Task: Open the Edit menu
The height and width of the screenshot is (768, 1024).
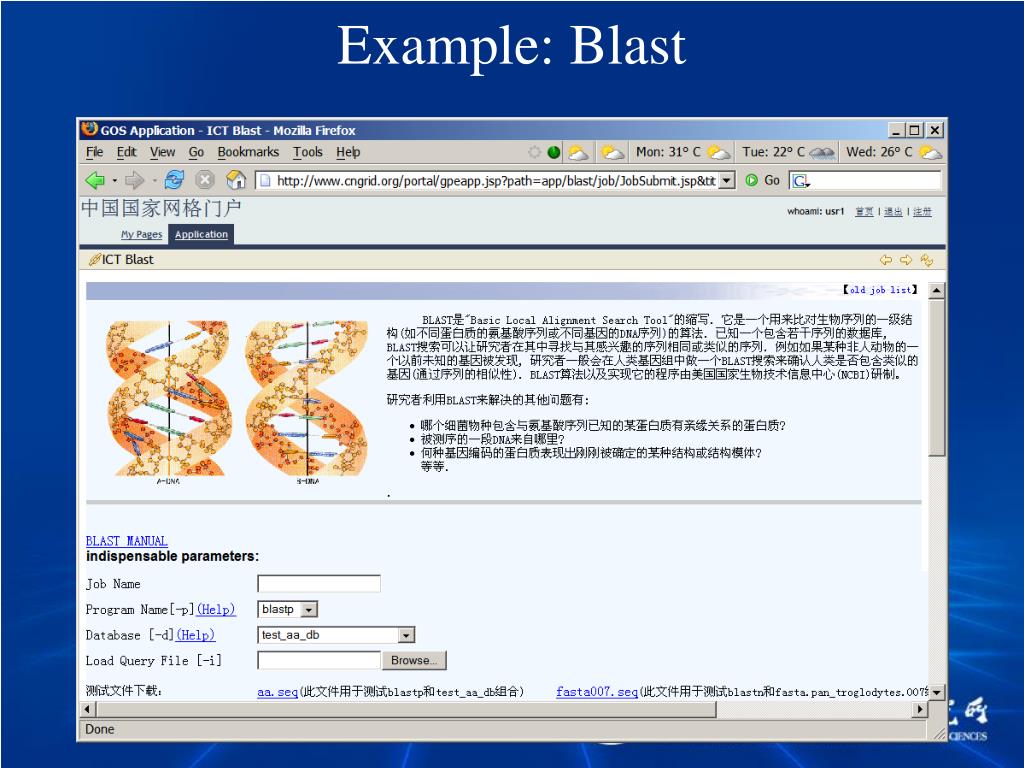Action: [x=127, y=152]
